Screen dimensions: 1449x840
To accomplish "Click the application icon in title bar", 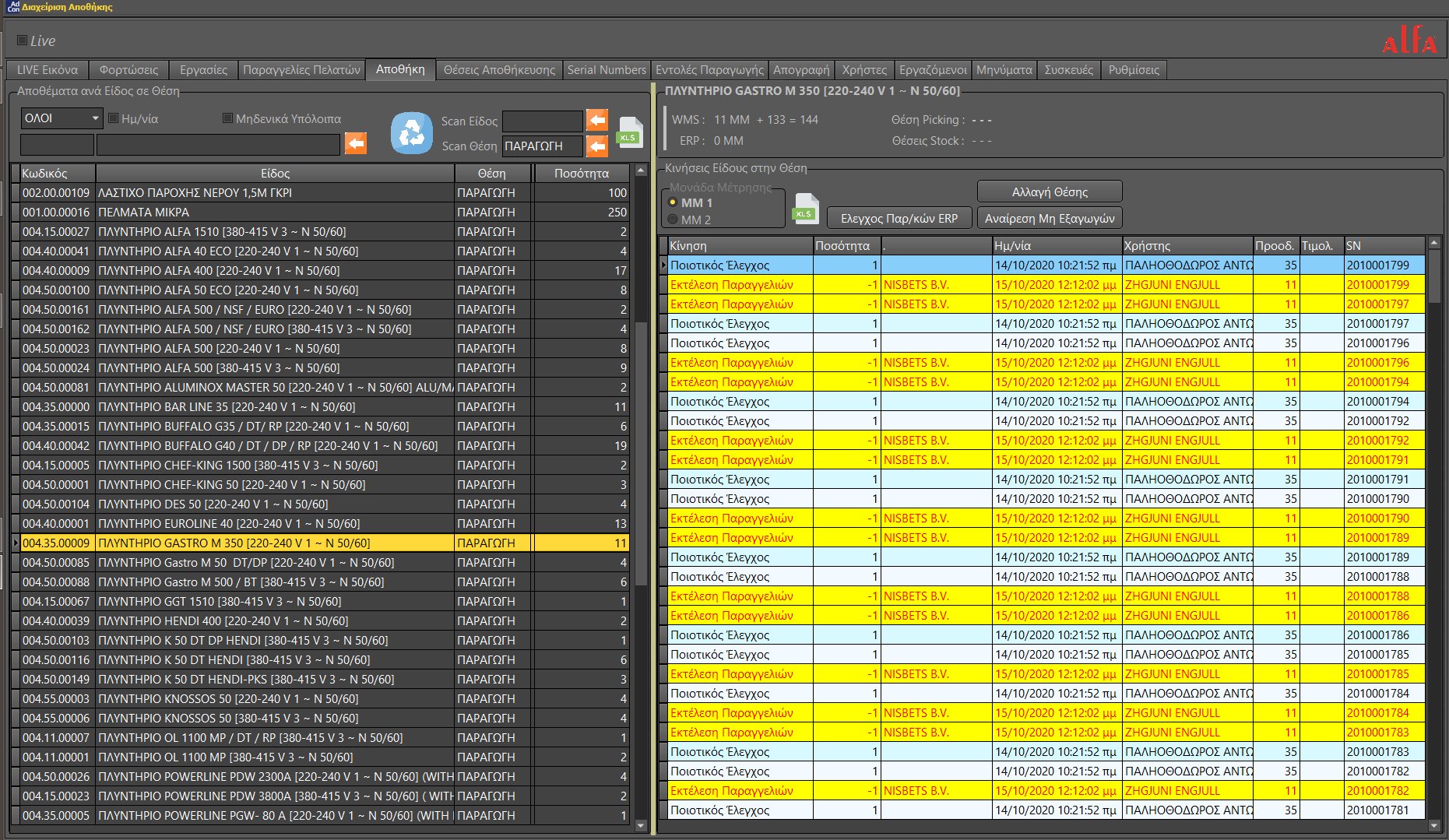I will [12, 6].
